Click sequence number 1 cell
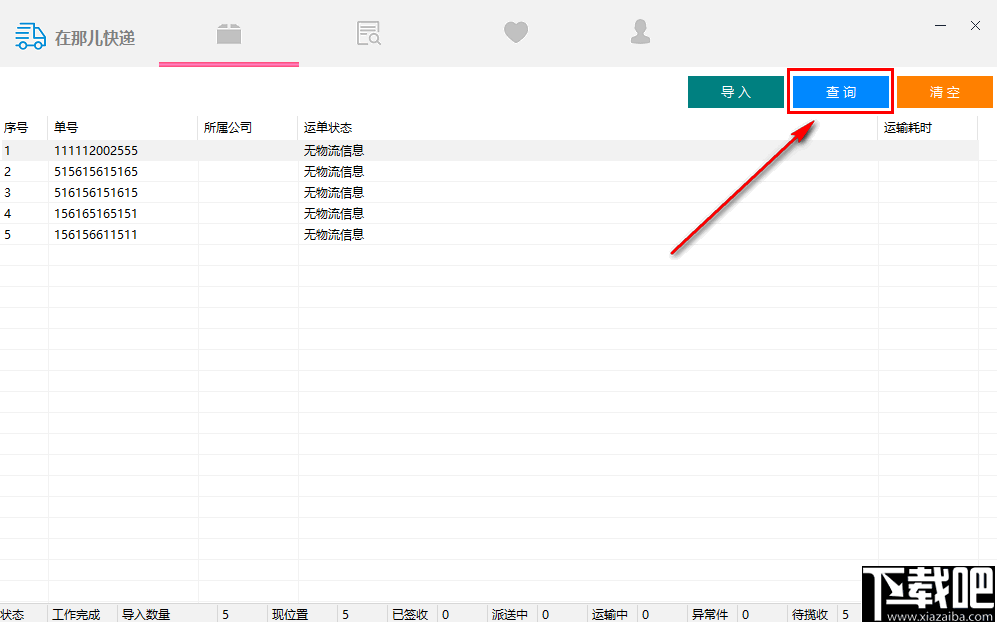Screen dimensions: 997x622 [x=8, y=151]
